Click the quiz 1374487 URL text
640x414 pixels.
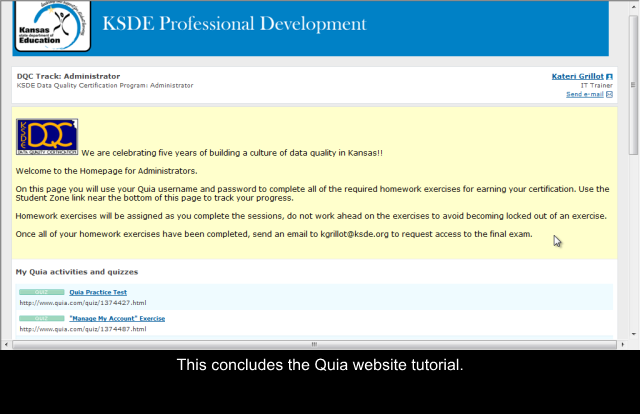coord(82,328)
